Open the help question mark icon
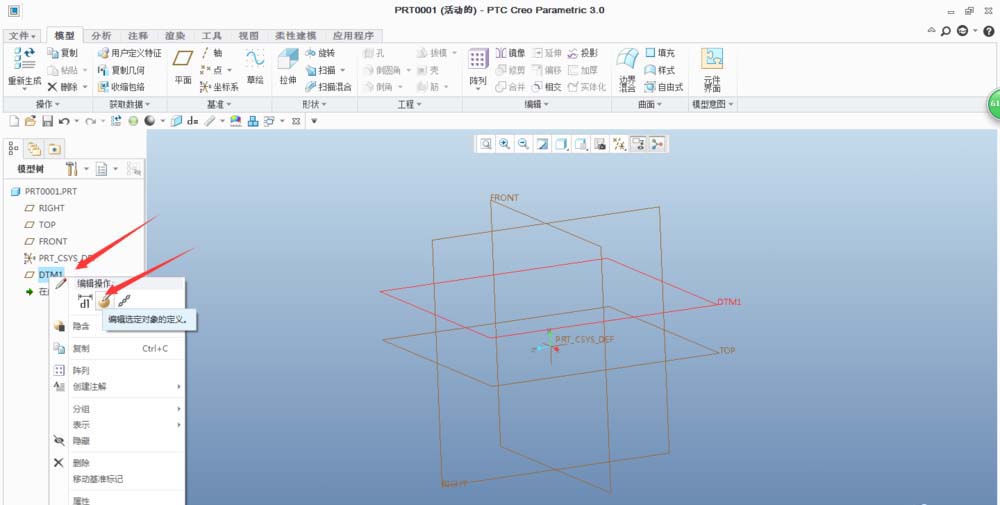 [989, 31]
